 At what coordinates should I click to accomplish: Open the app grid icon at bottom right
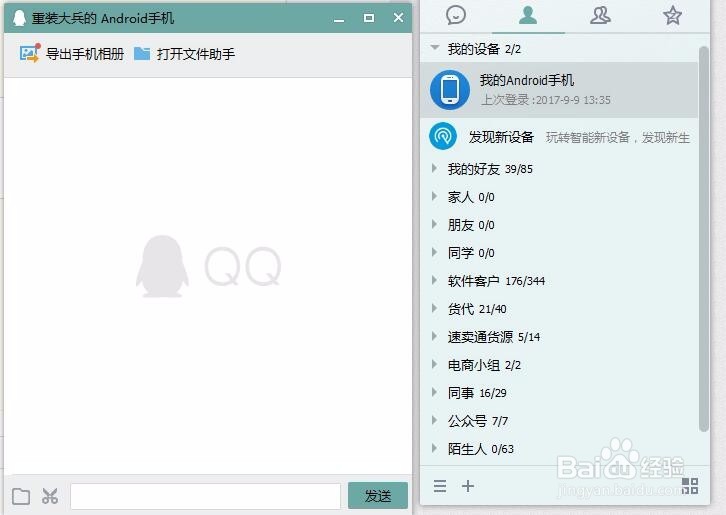(690, 486)
